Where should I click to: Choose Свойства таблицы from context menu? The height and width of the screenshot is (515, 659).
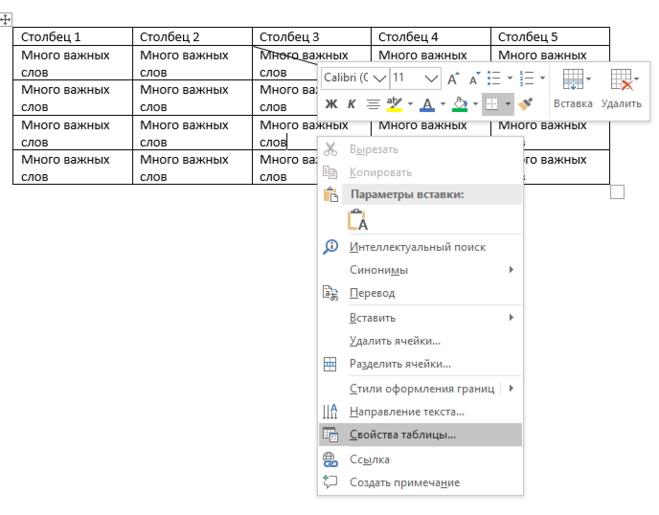(x=402, y=435)
